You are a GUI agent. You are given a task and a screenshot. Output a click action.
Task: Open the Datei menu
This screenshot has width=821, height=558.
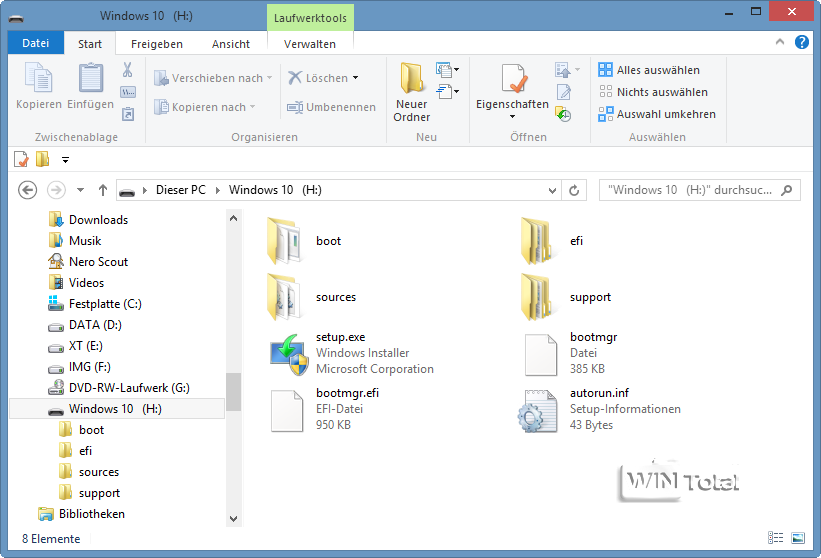36,43
